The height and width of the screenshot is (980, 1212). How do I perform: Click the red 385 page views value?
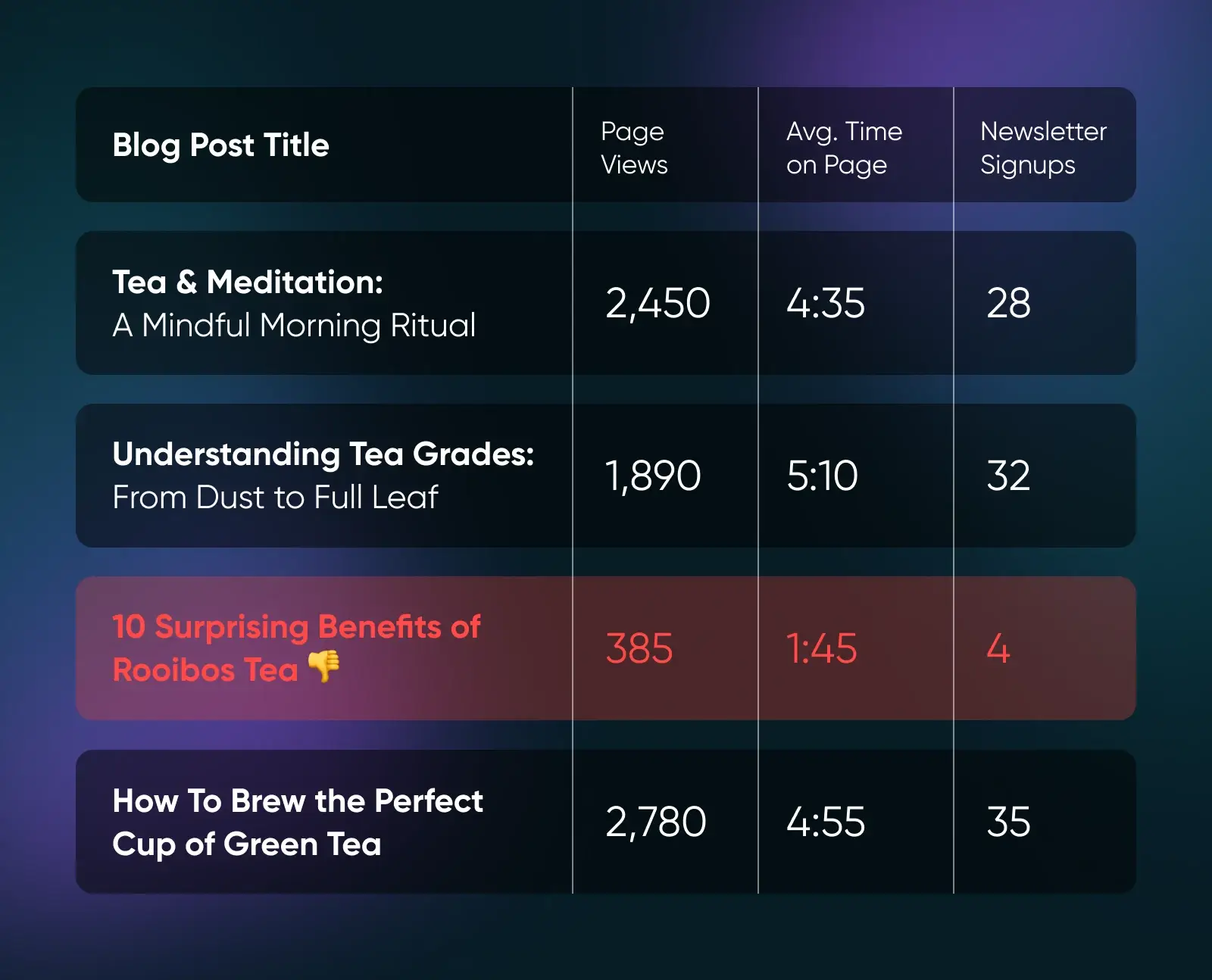click(639, 649)
